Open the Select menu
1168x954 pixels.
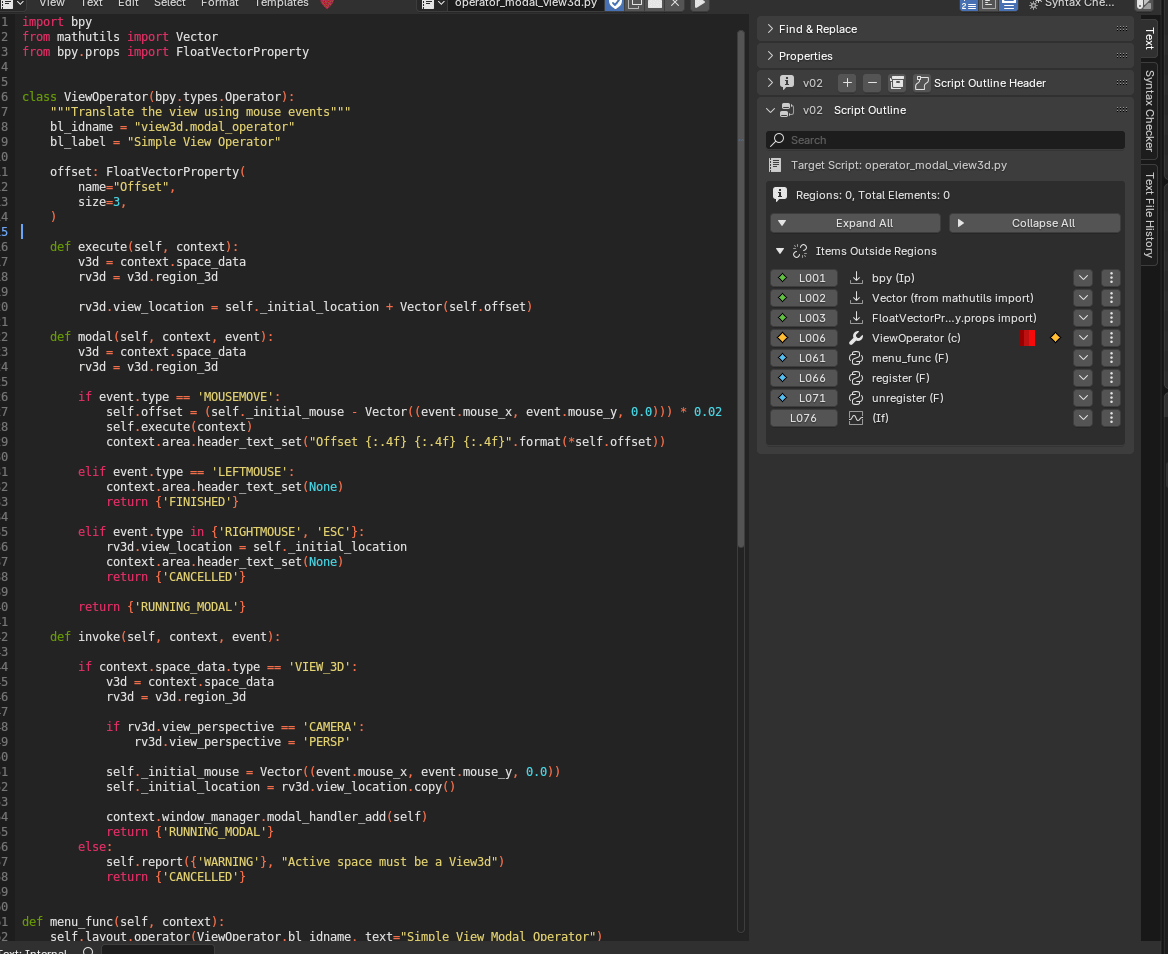(x=170, y=4)
